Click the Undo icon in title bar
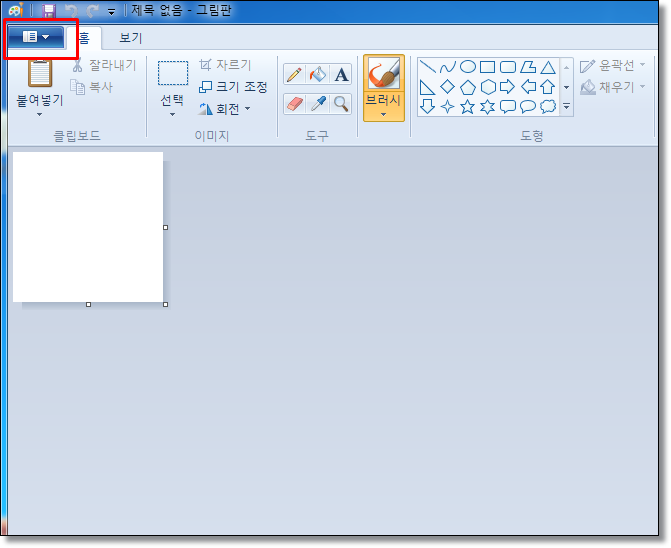This screenshot has height=548, width=671. [71, 11]
